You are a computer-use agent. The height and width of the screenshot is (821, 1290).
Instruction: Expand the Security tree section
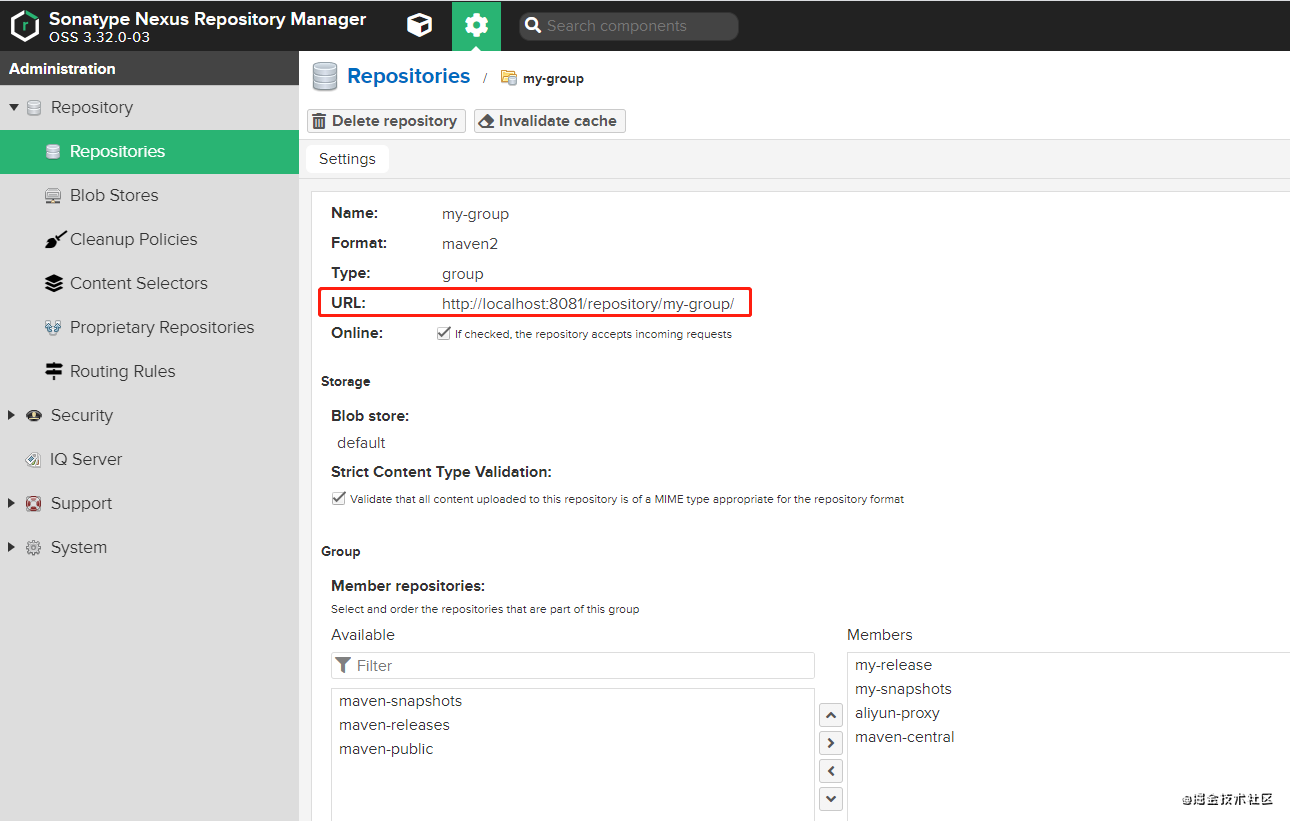(x=13, y=416)
